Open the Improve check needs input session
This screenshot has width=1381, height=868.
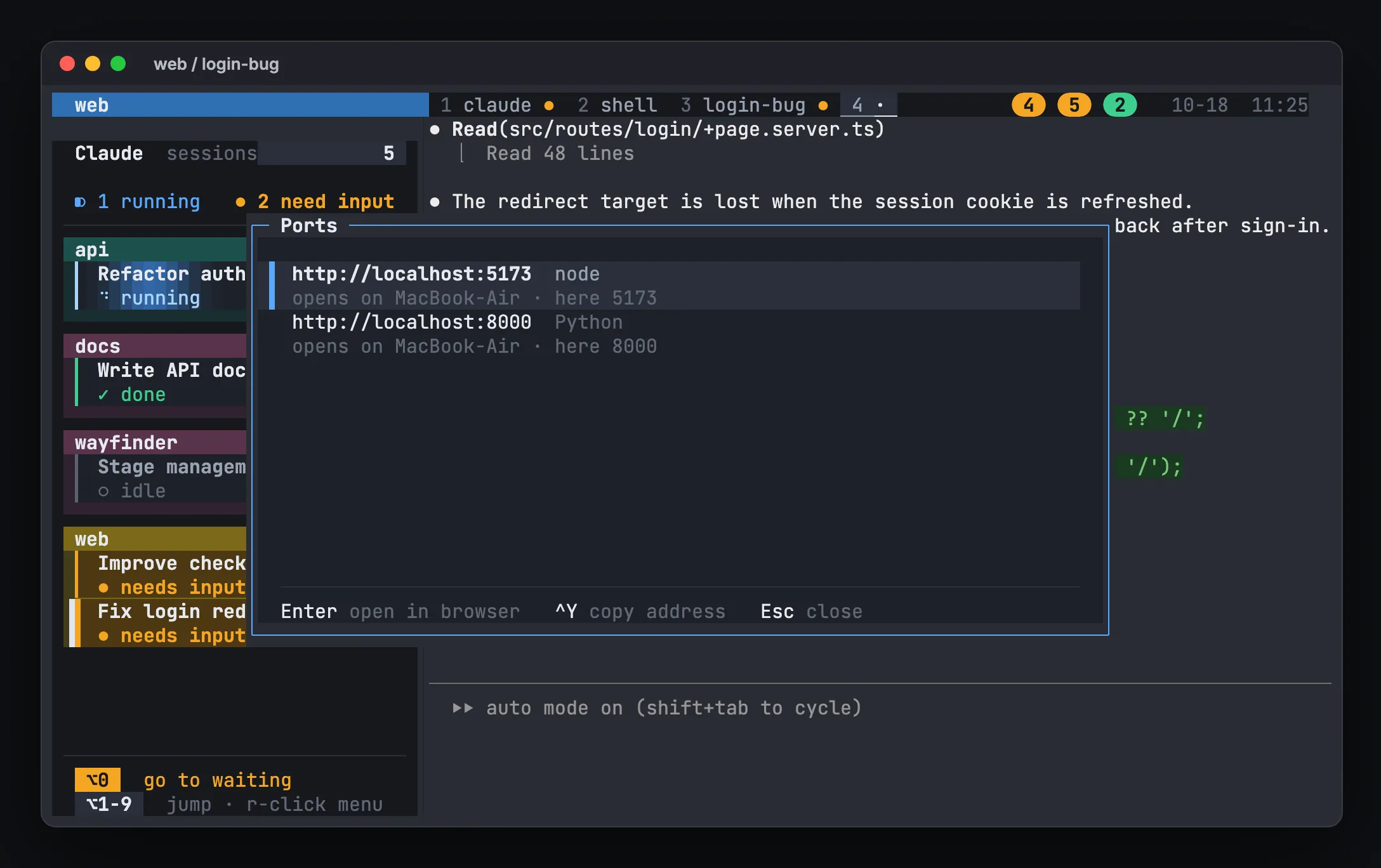point(161,575)
